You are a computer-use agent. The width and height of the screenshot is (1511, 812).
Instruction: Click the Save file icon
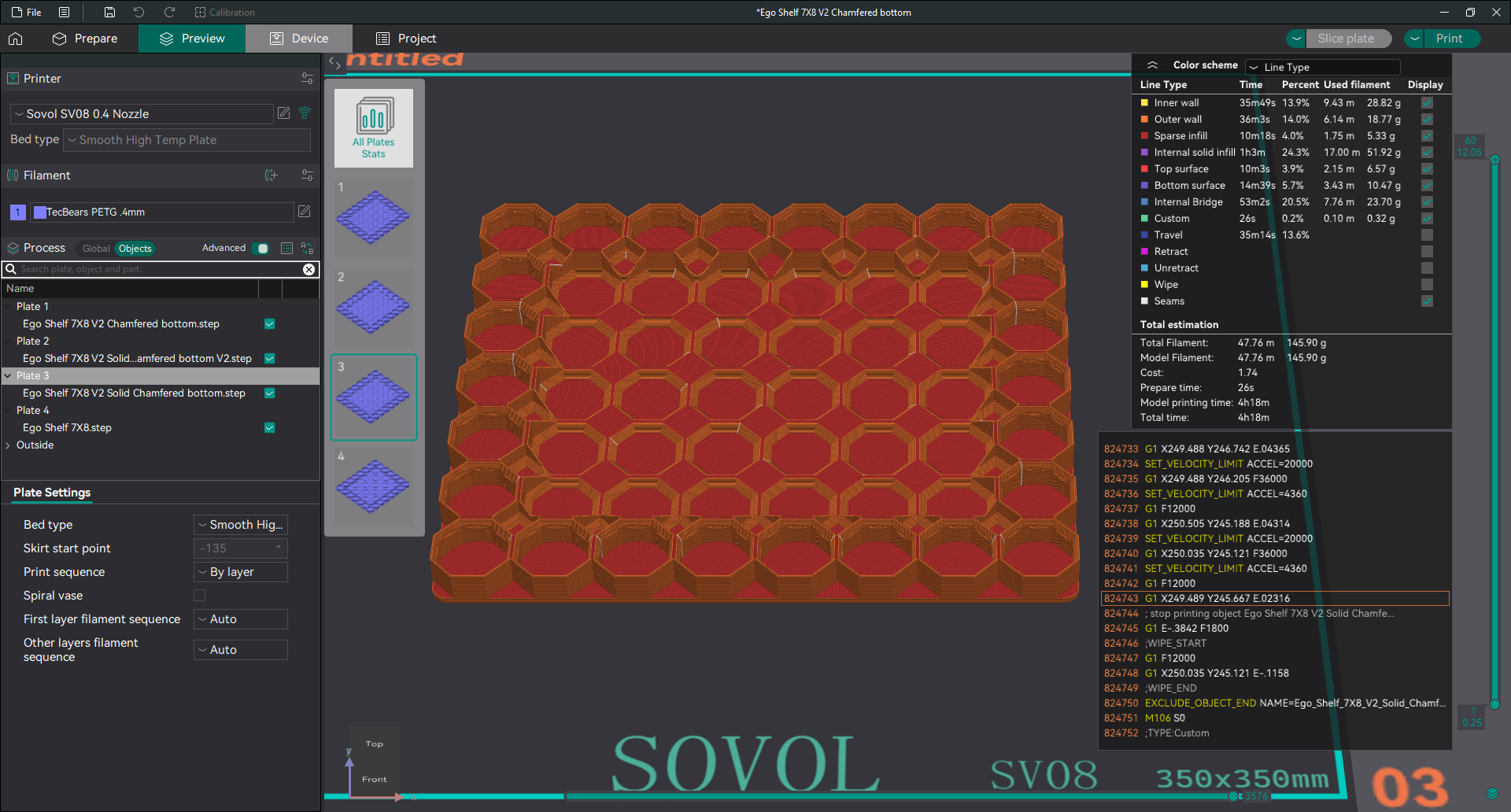click(x=109, y=13)
